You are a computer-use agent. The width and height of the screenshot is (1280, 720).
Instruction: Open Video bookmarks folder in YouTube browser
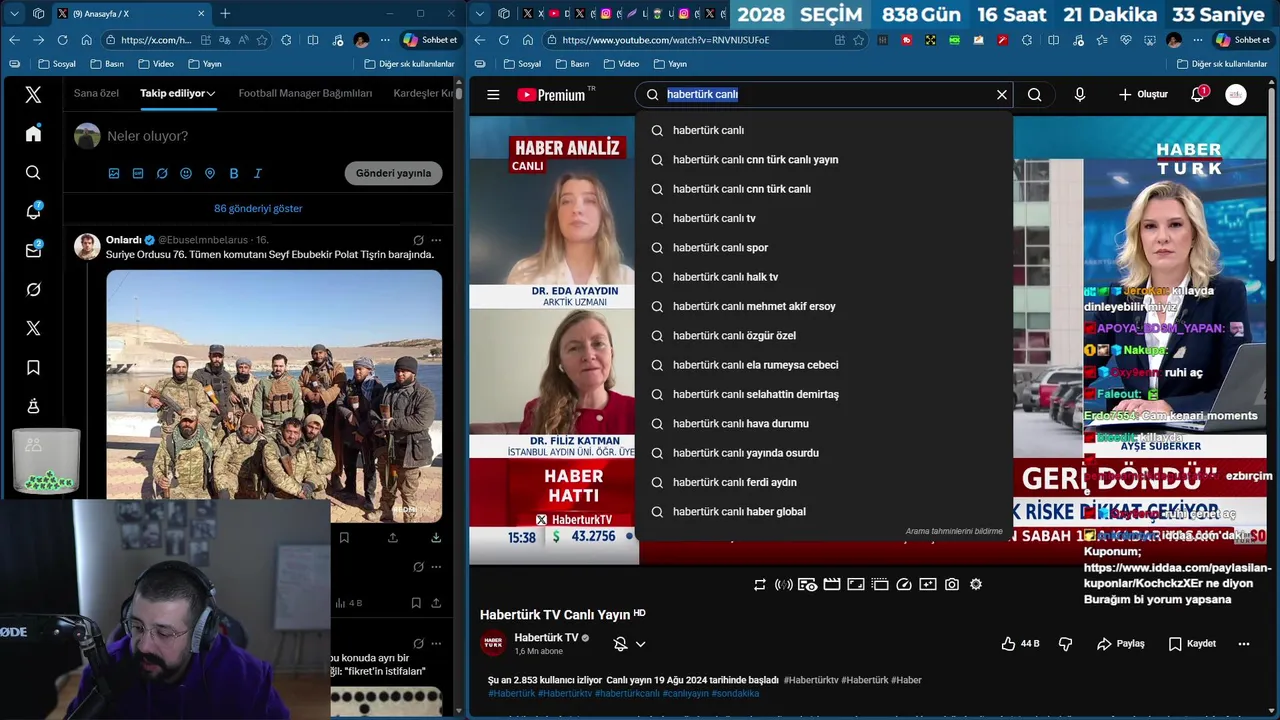621,64
